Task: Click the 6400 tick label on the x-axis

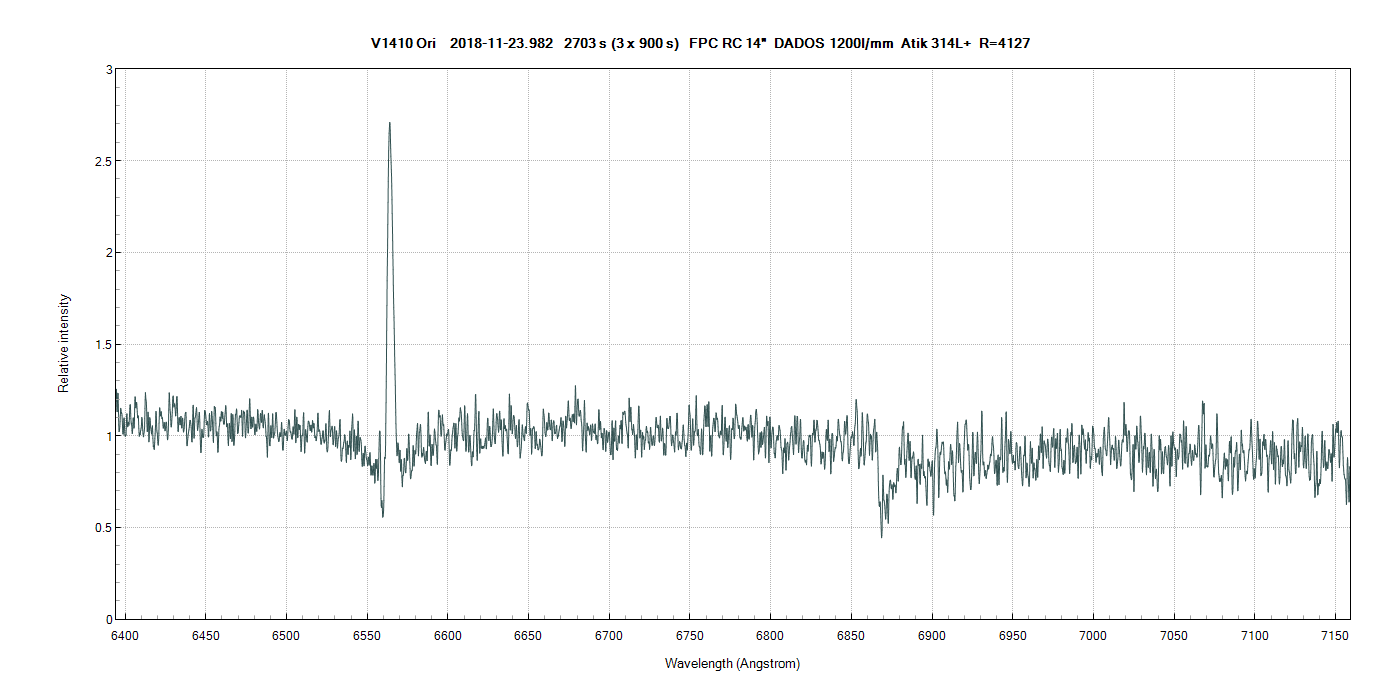Action: (124, 636)
